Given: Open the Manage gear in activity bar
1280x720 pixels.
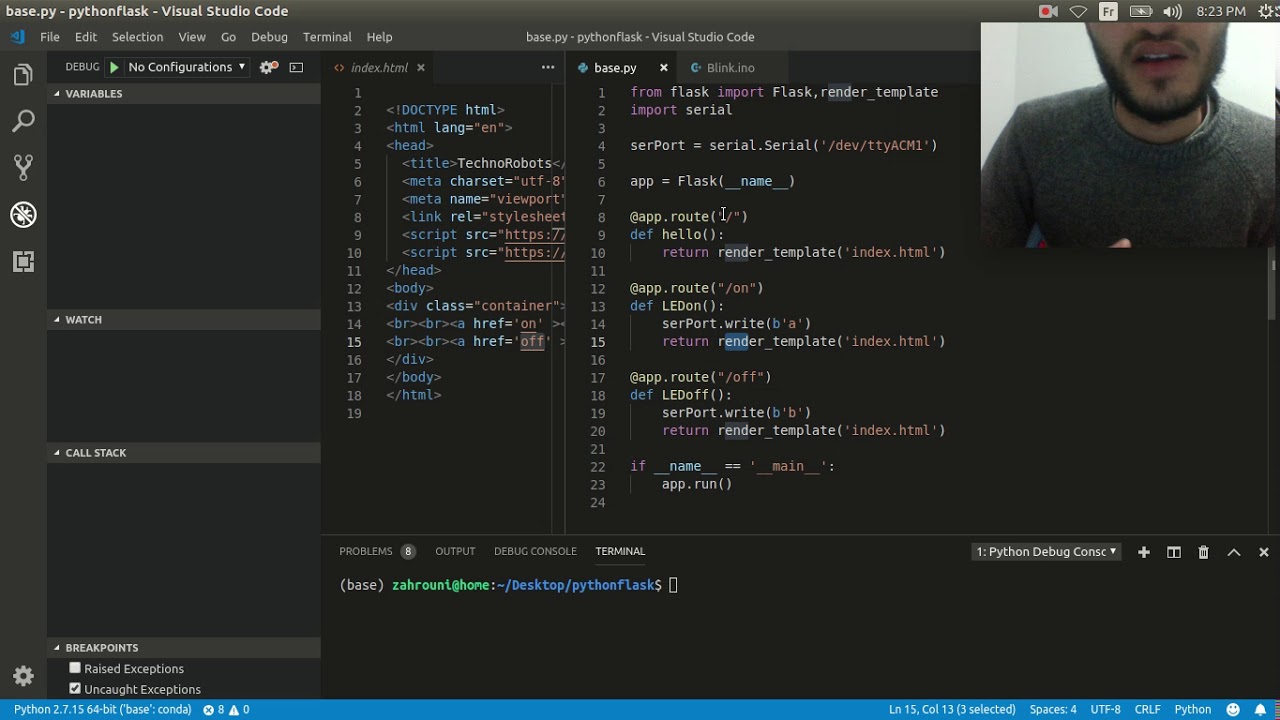Looking at the screenshot, I should click(23, 676).
